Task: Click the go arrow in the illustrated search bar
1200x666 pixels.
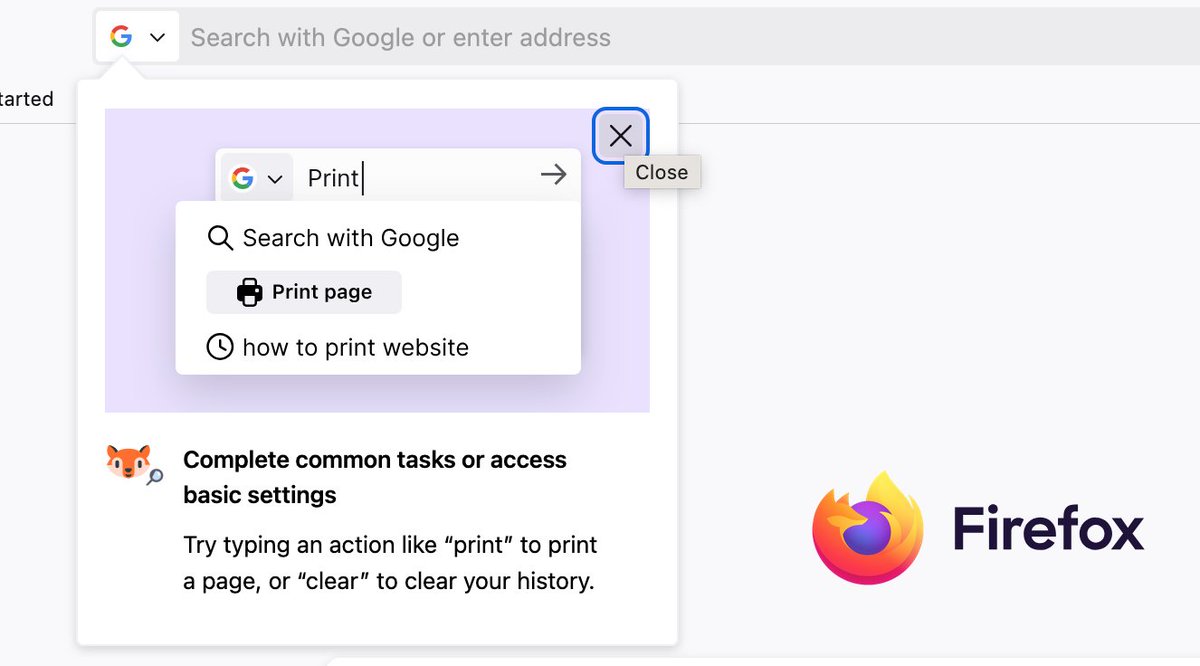Action: click(x=553, y=175)
